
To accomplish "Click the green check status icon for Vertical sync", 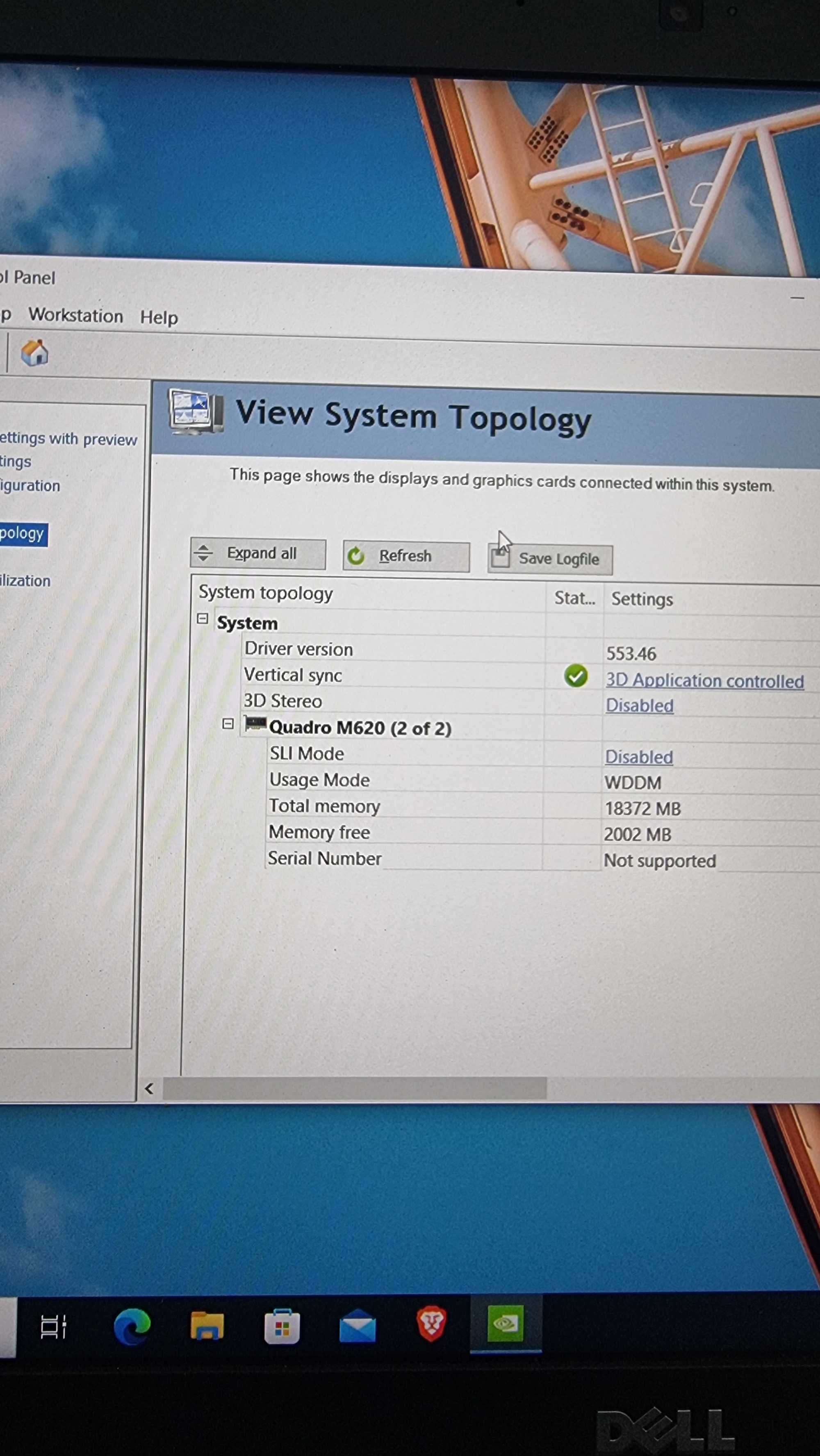I will pyautogui.click(x=576, y=676).
